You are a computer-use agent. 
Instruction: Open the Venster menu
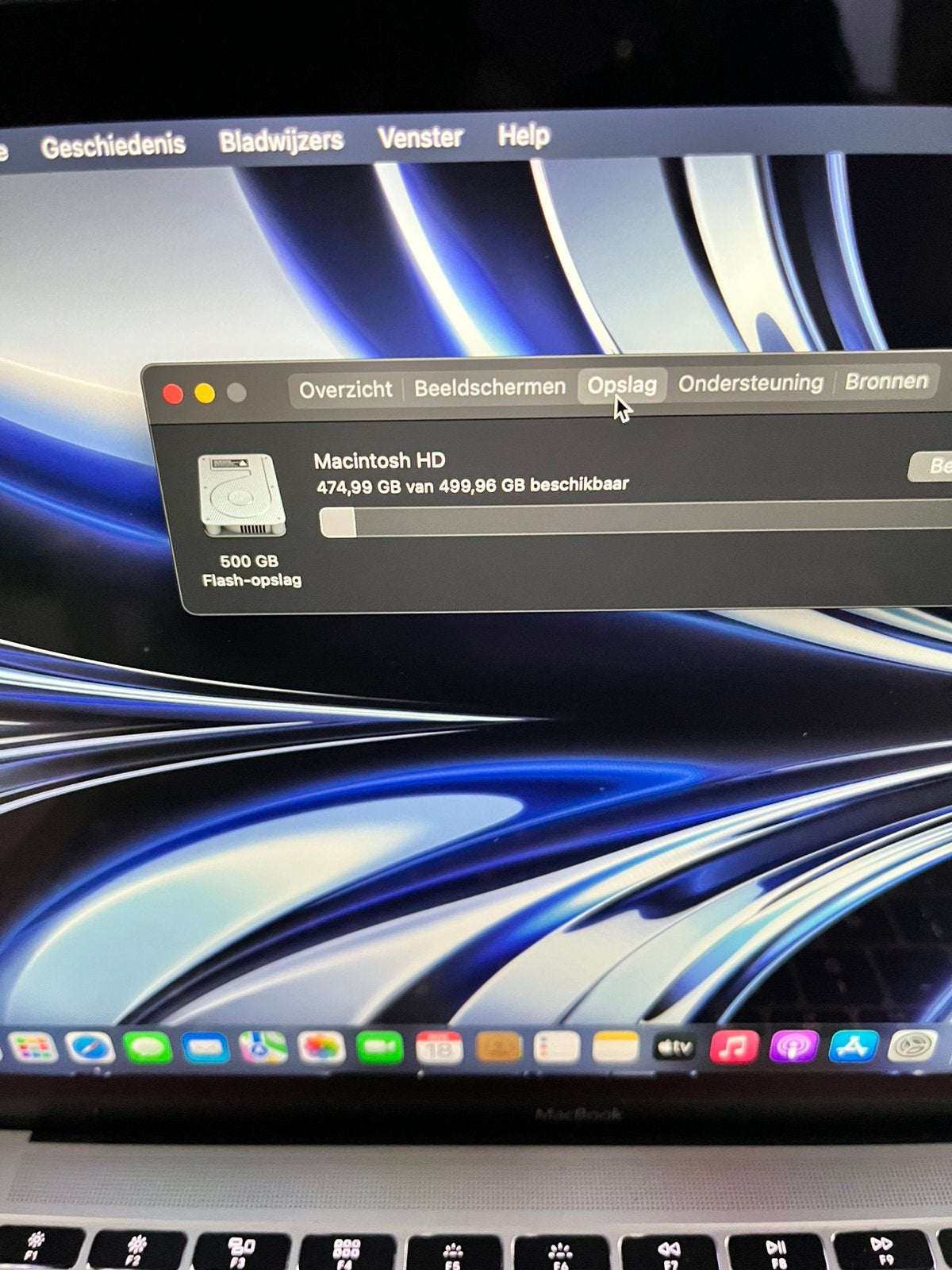pos(420,137)
